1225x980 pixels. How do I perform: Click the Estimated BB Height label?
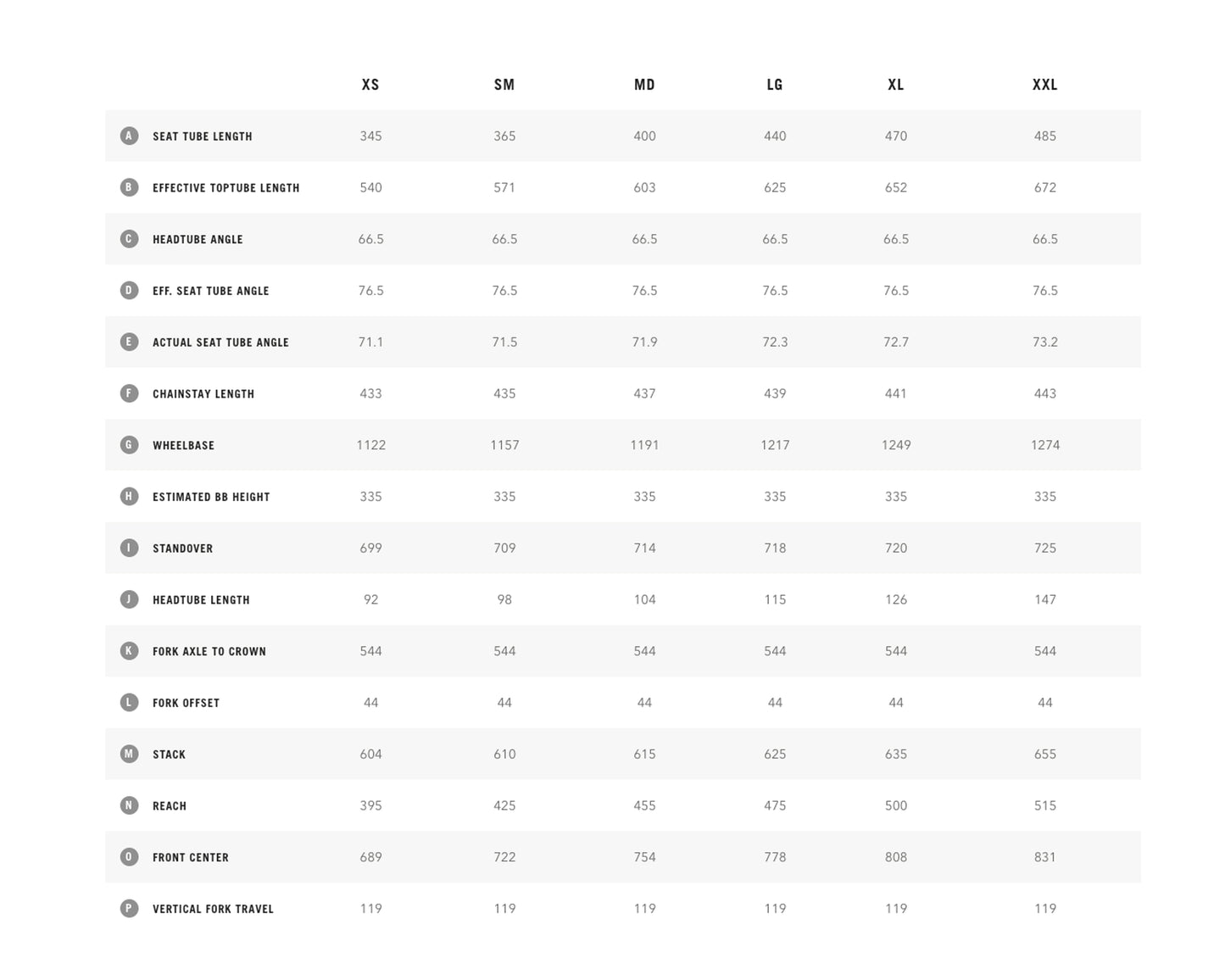point(211,497)
